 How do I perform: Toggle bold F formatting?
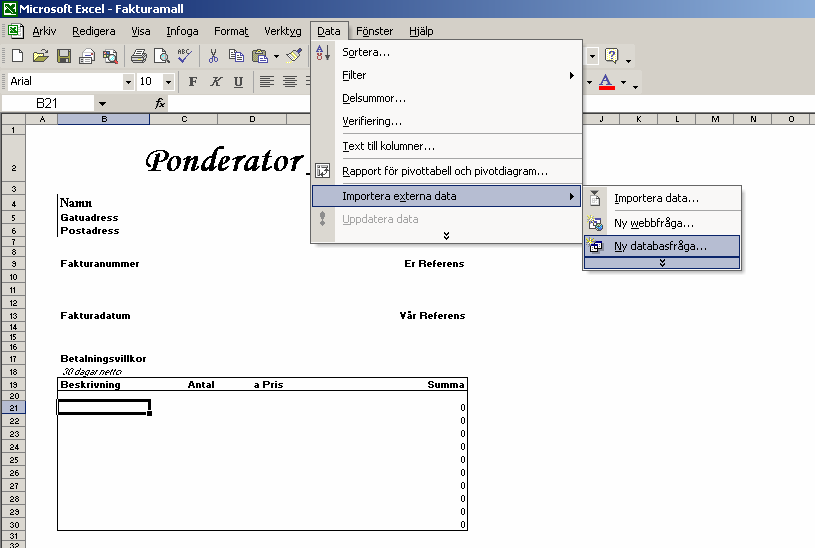point(193,82)
